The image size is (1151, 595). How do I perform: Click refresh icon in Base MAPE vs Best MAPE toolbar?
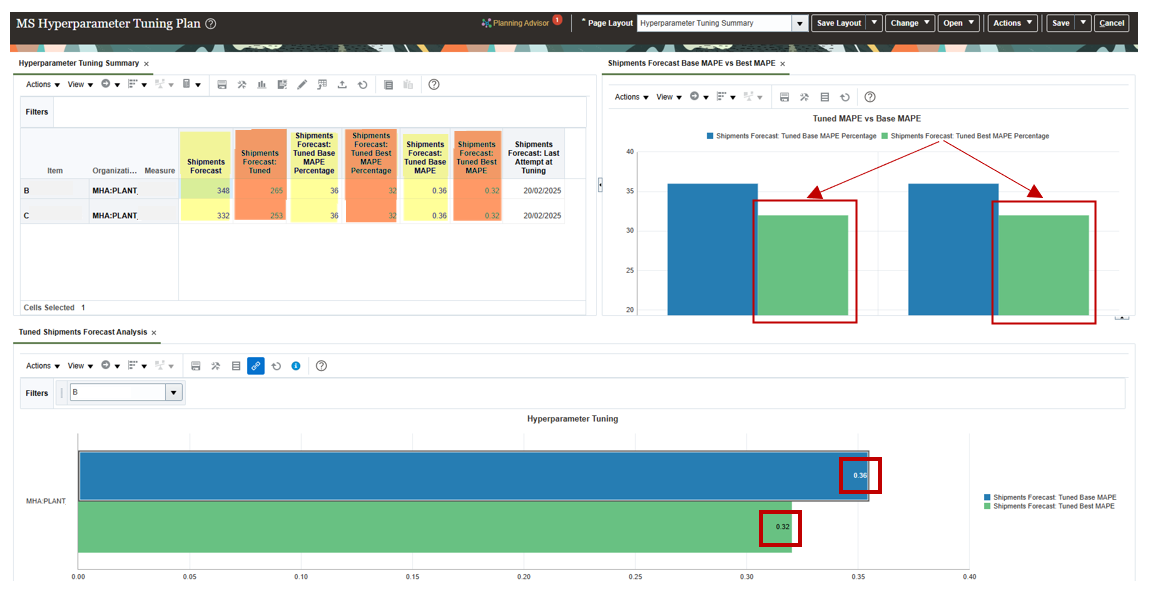click(x=845, y=97)
